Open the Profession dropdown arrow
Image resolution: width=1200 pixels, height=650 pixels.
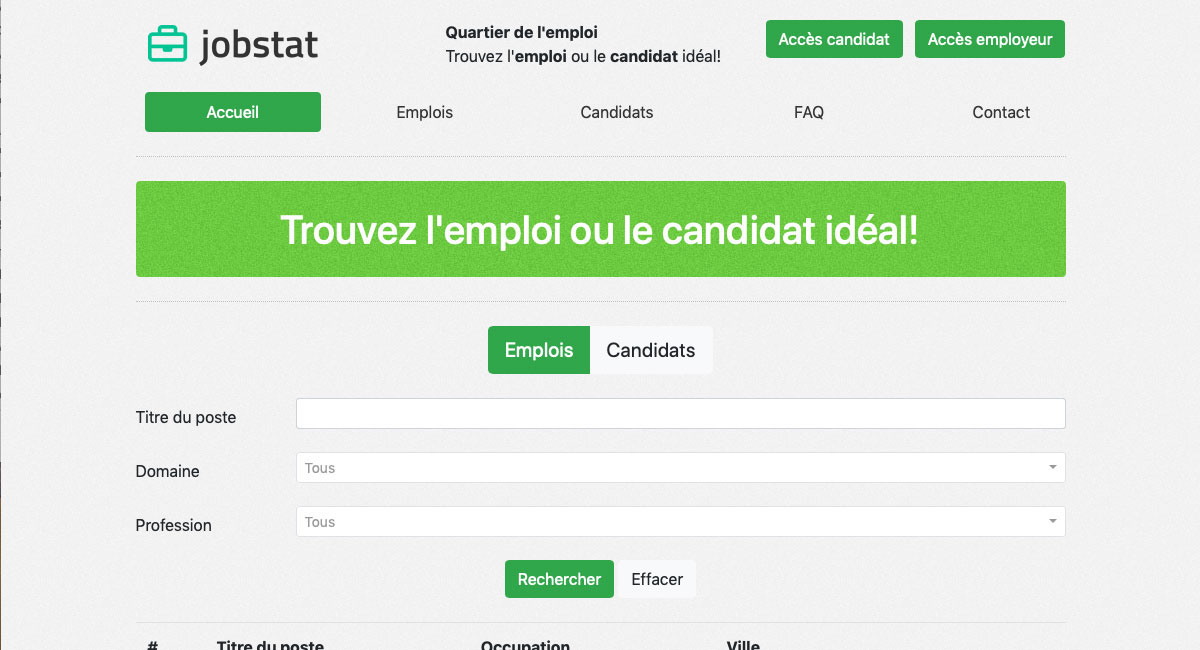pos(1051,521)
